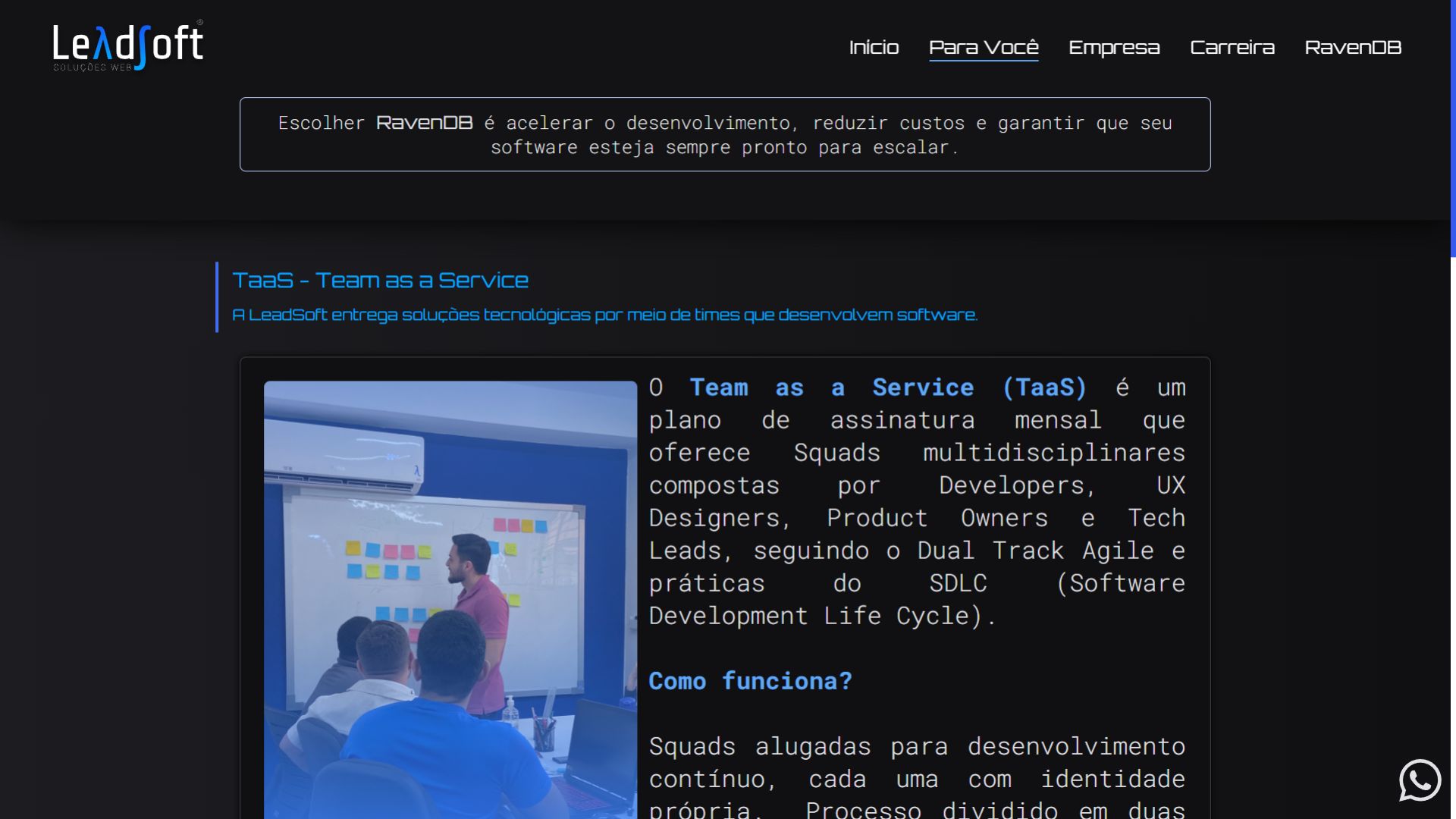The image size is (1456, 819).
Task: Select the Para Você menu item
Action: click(x=984, y=47)
